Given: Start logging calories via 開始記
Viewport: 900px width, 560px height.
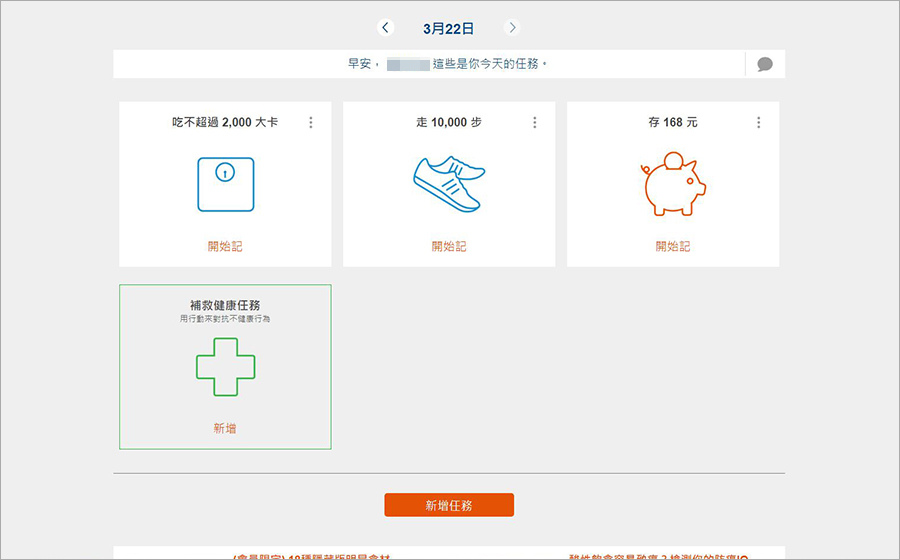Looking at the screenshot, I should pyautogui.click(x=225, y=246).
